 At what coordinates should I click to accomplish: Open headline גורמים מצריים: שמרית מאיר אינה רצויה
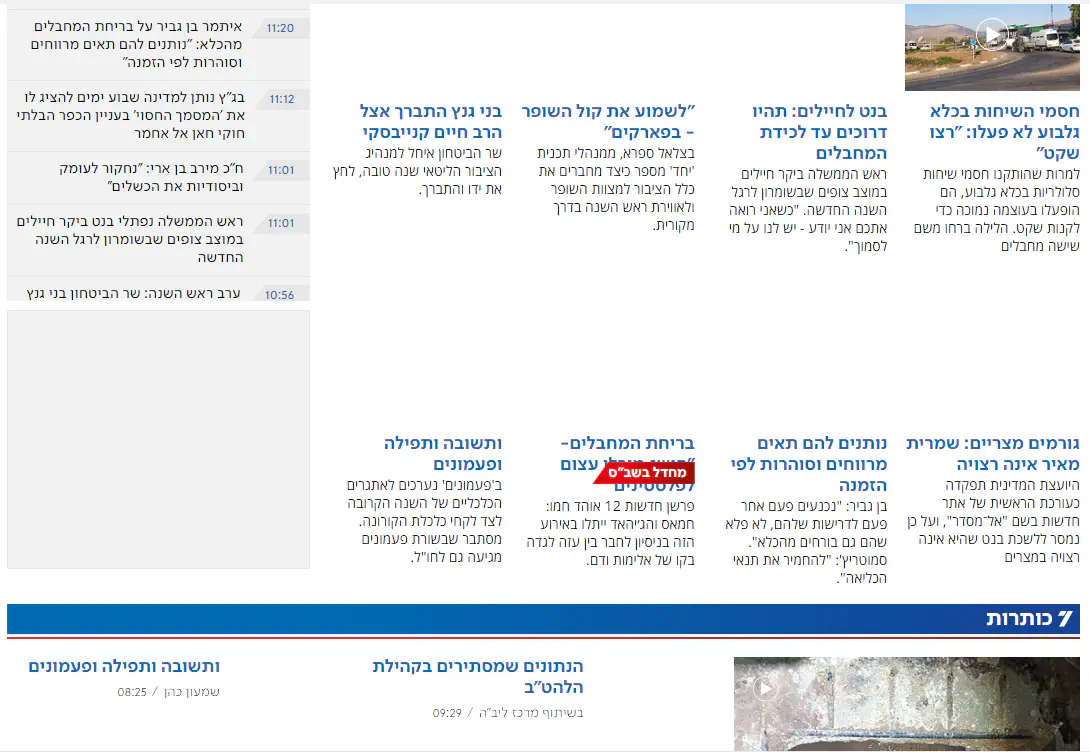coord(993,453)
